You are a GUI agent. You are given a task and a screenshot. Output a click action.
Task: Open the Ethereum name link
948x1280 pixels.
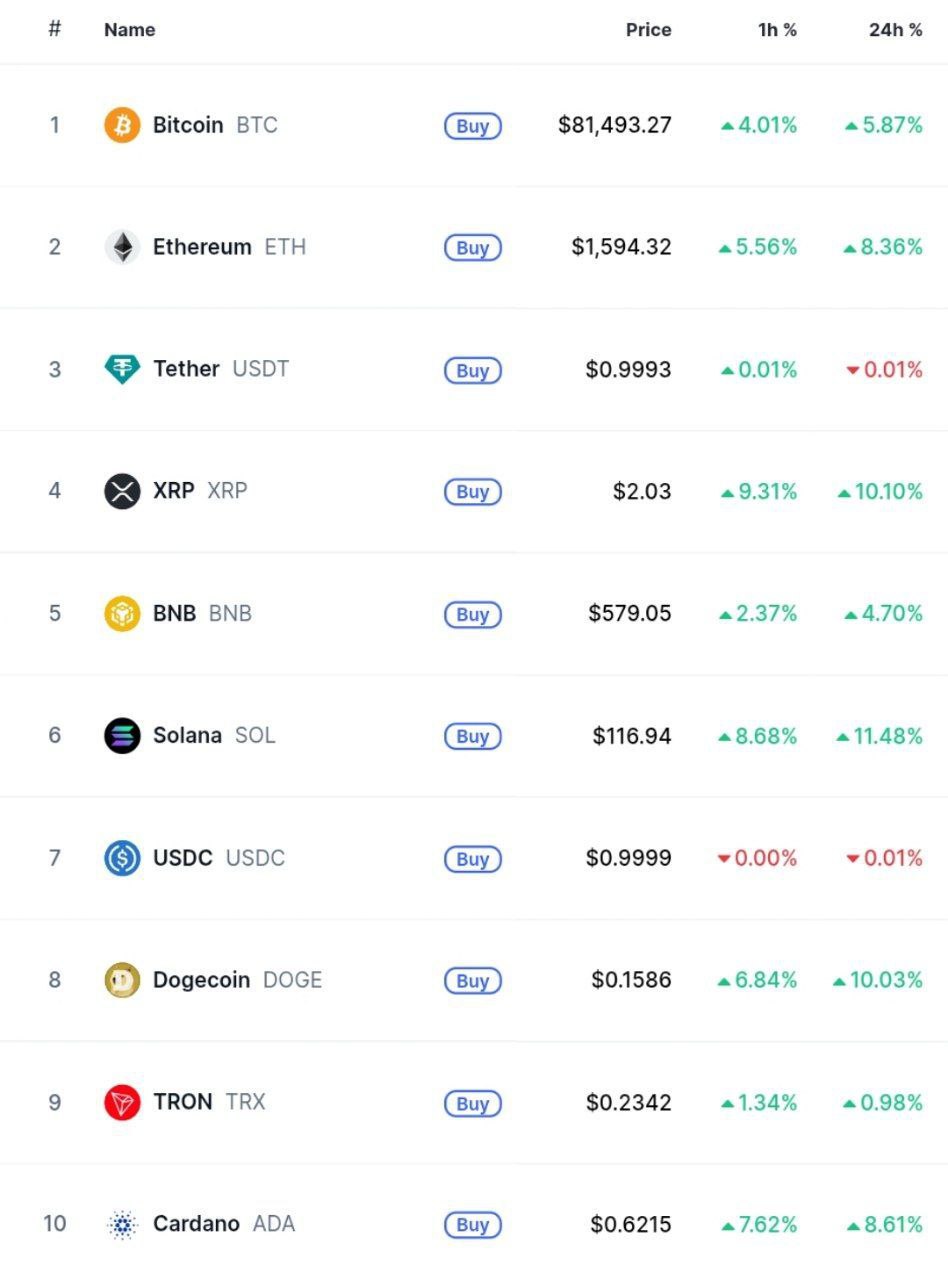point(202,247)
